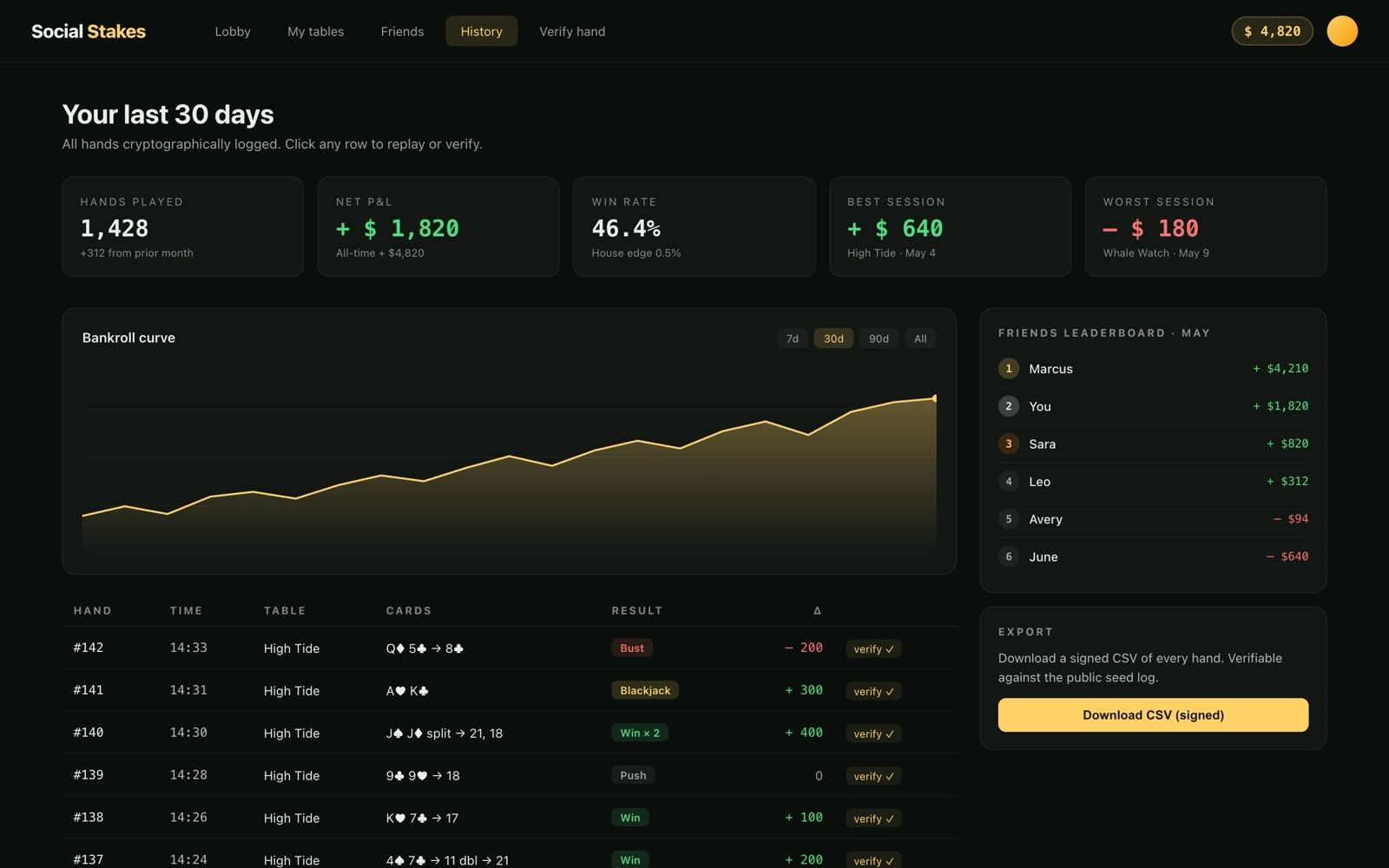This screenshot has height=868, width=1389.
Task: Open the Hands Played stat card
Action: point(182,227)
